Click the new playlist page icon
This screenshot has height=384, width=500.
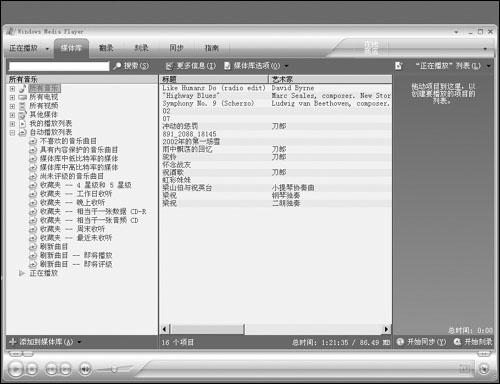[398, 66]
